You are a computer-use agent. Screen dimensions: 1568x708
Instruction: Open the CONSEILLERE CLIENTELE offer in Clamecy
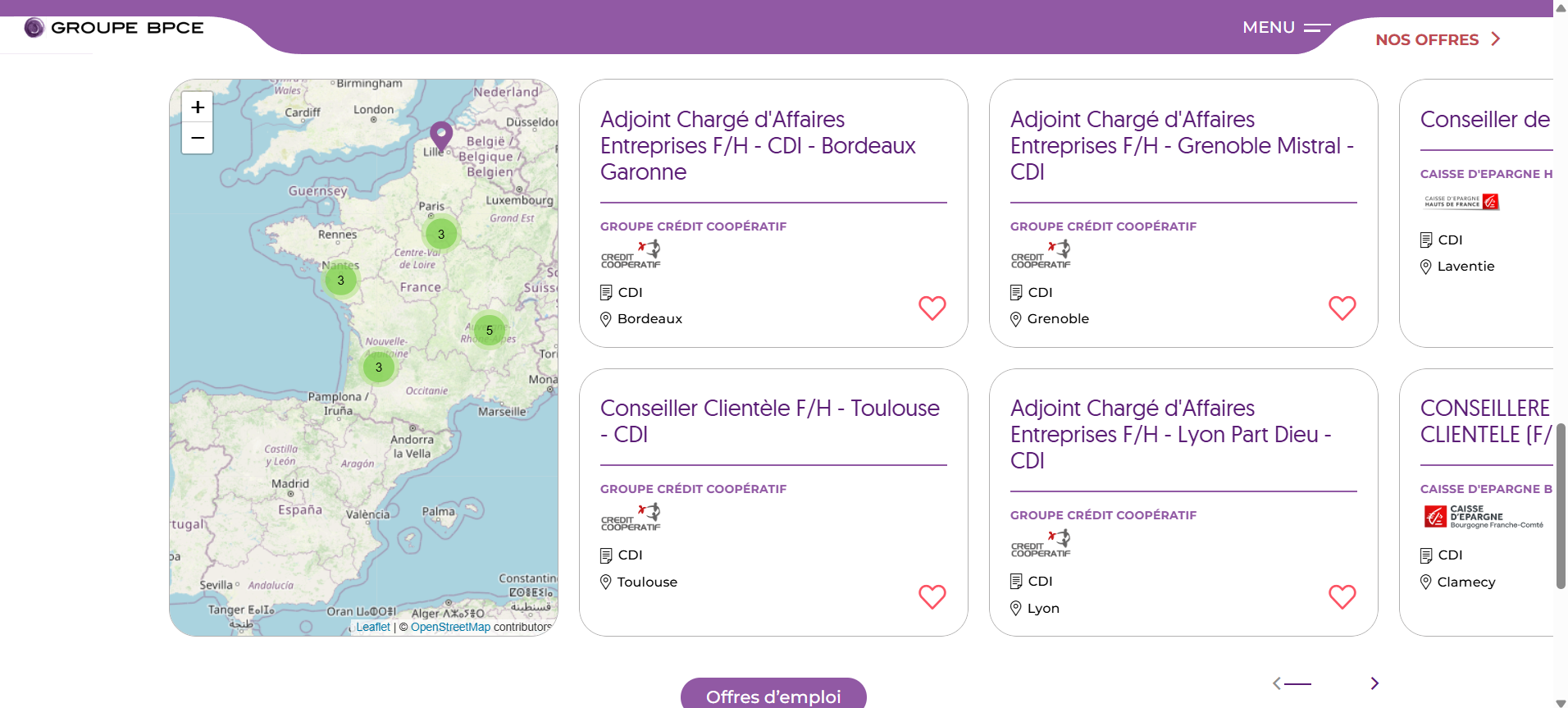[1486, 422]
